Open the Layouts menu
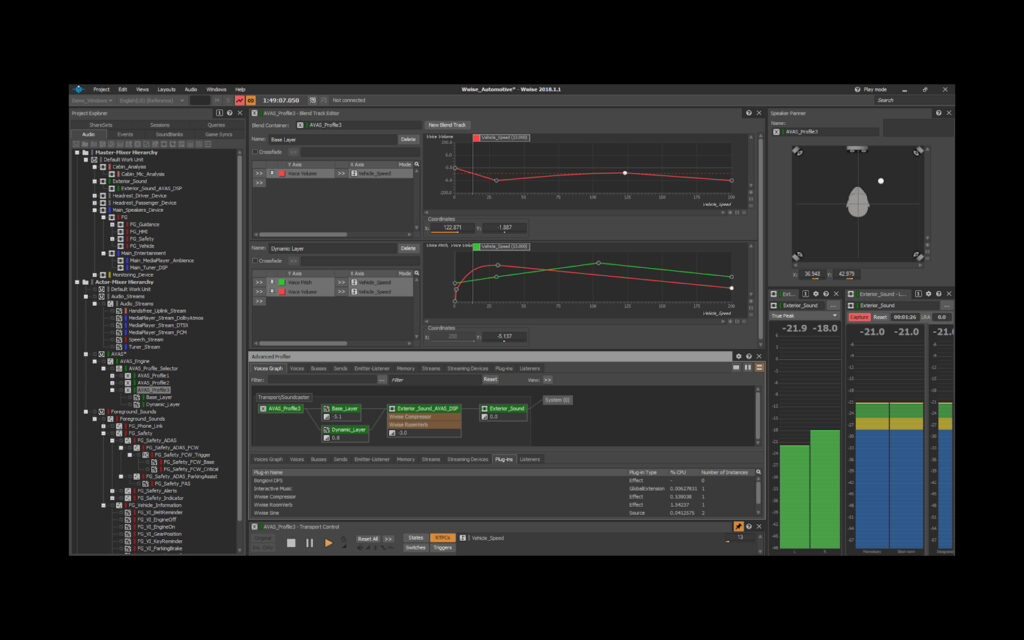 tap(166, 89)
